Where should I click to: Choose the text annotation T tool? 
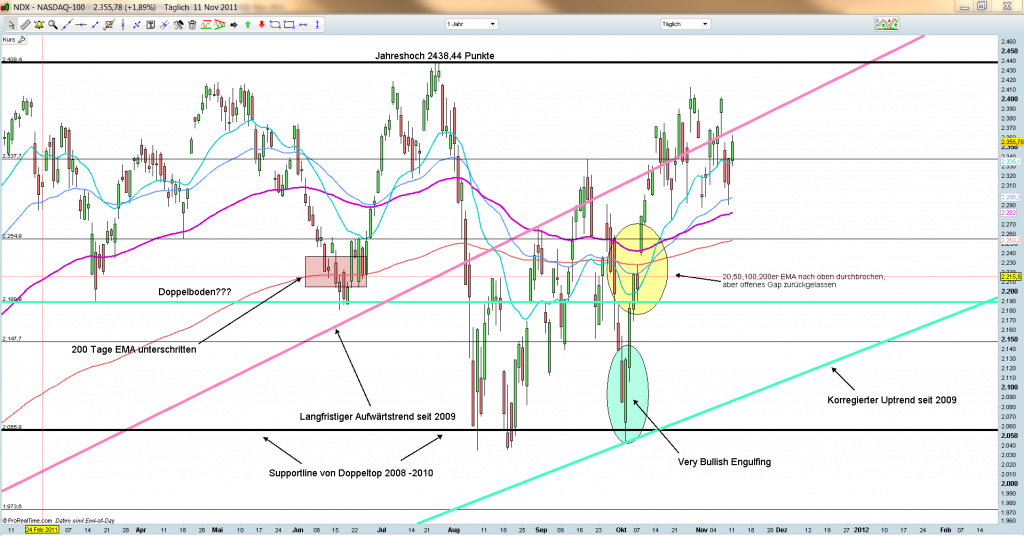[150, 25]
